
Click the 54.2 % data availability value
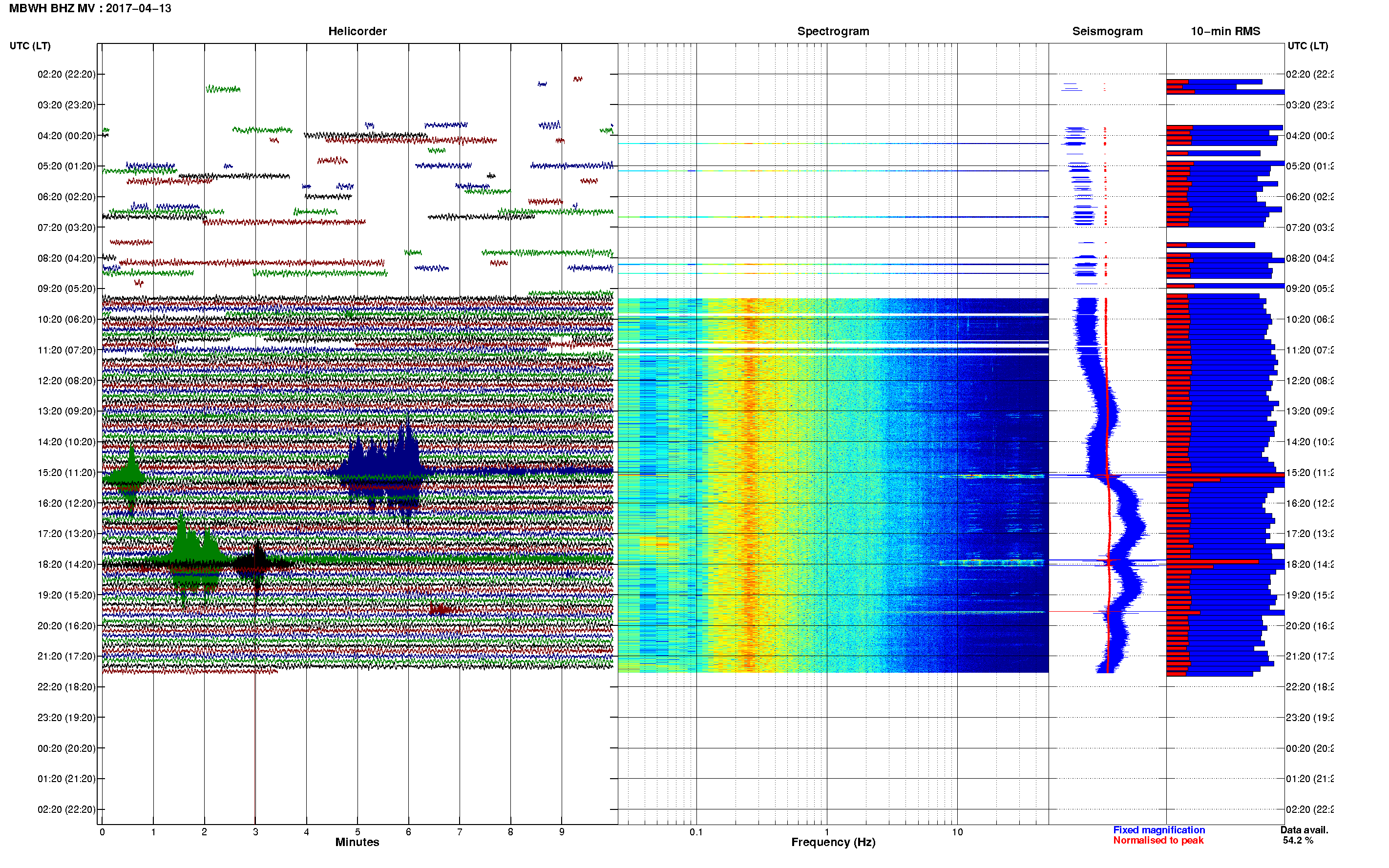[x=1298, y=841]
